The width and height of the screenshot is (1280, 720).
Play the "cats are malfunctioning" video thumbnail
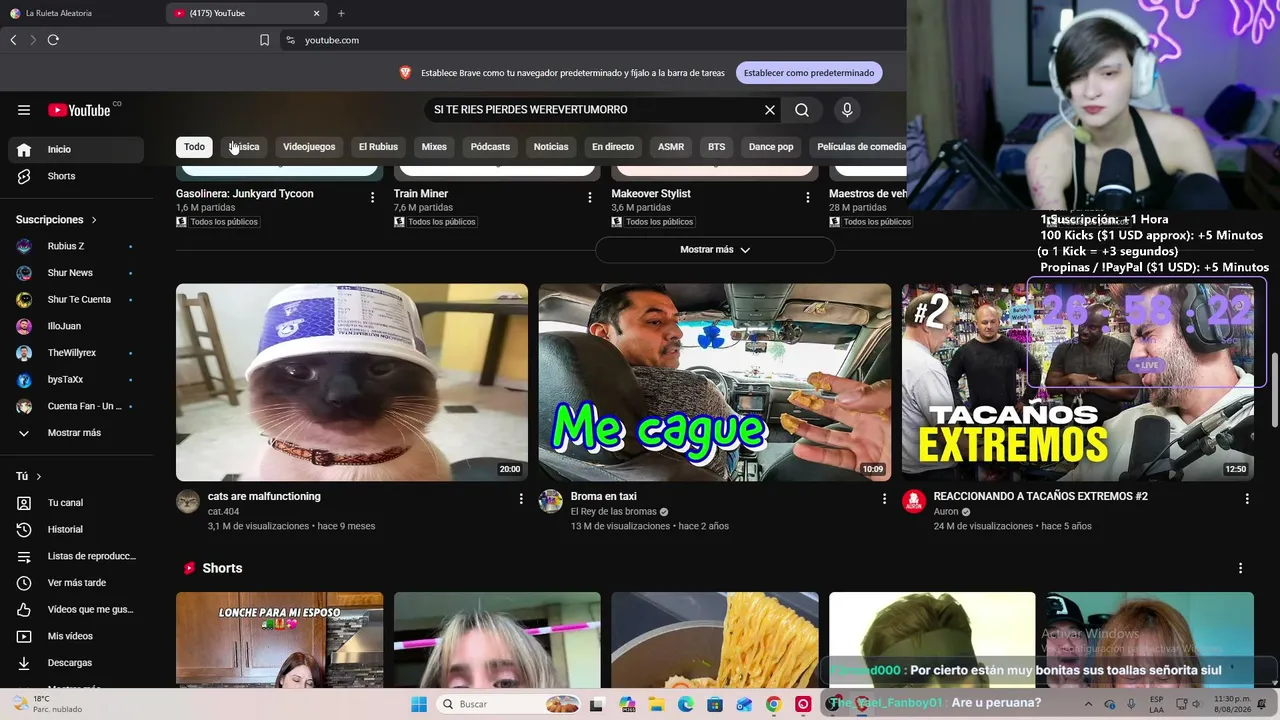point(352,382)
